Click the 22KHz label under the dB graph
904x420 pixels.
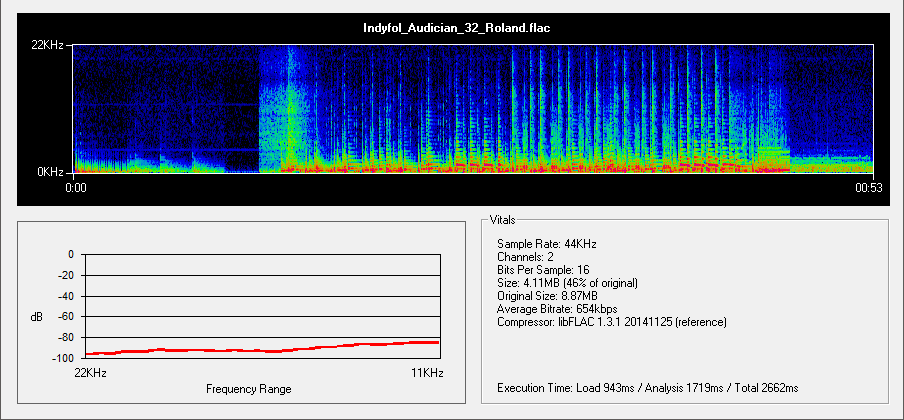[x=92, y=372]
